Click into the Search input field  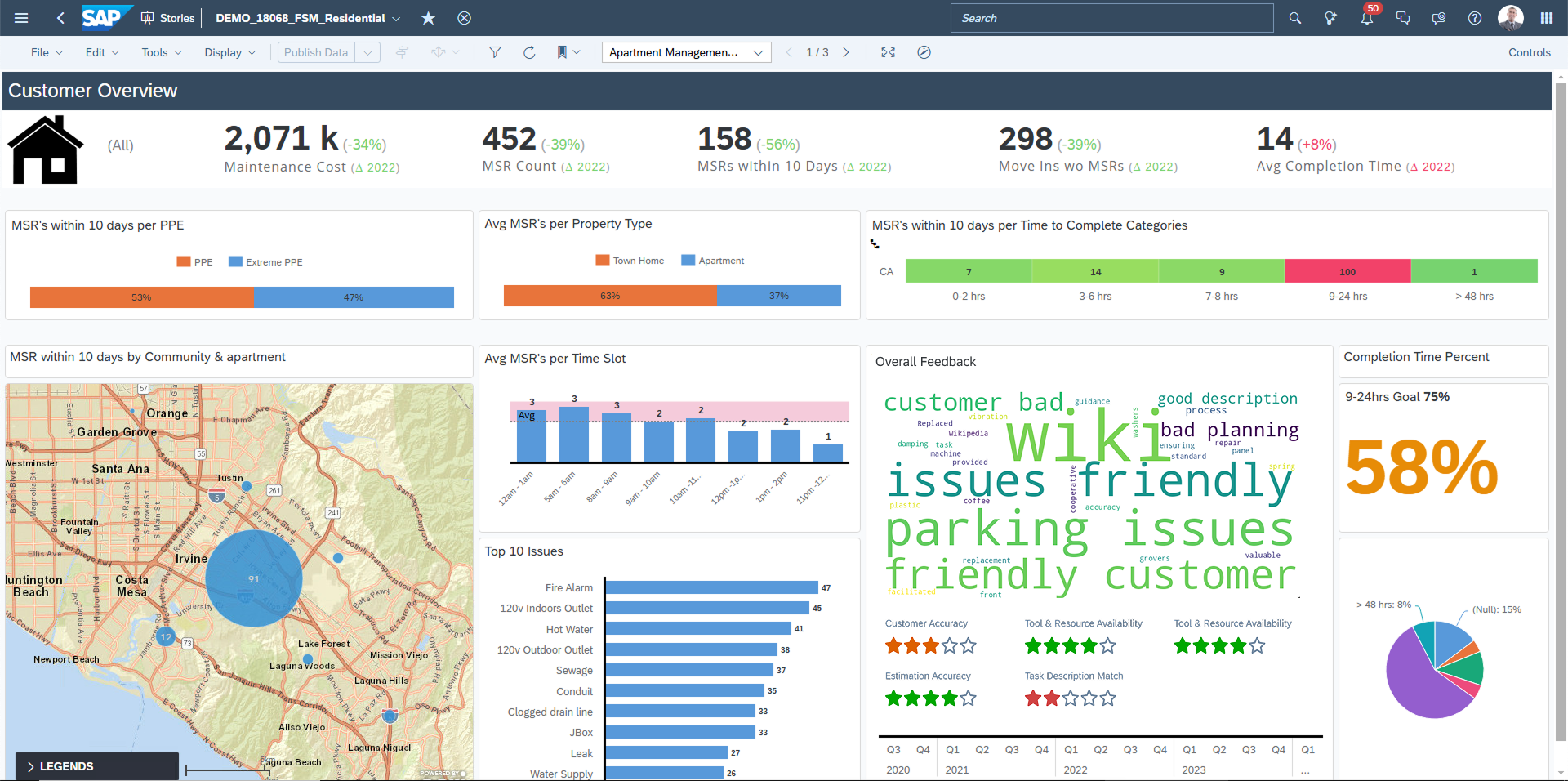coord(1111,18)
